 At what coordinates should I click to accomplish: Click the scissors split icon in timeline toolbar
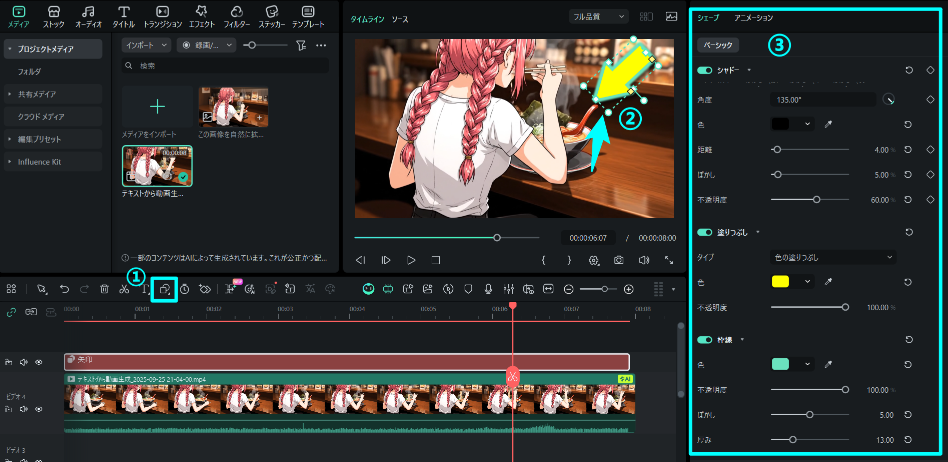123,288
